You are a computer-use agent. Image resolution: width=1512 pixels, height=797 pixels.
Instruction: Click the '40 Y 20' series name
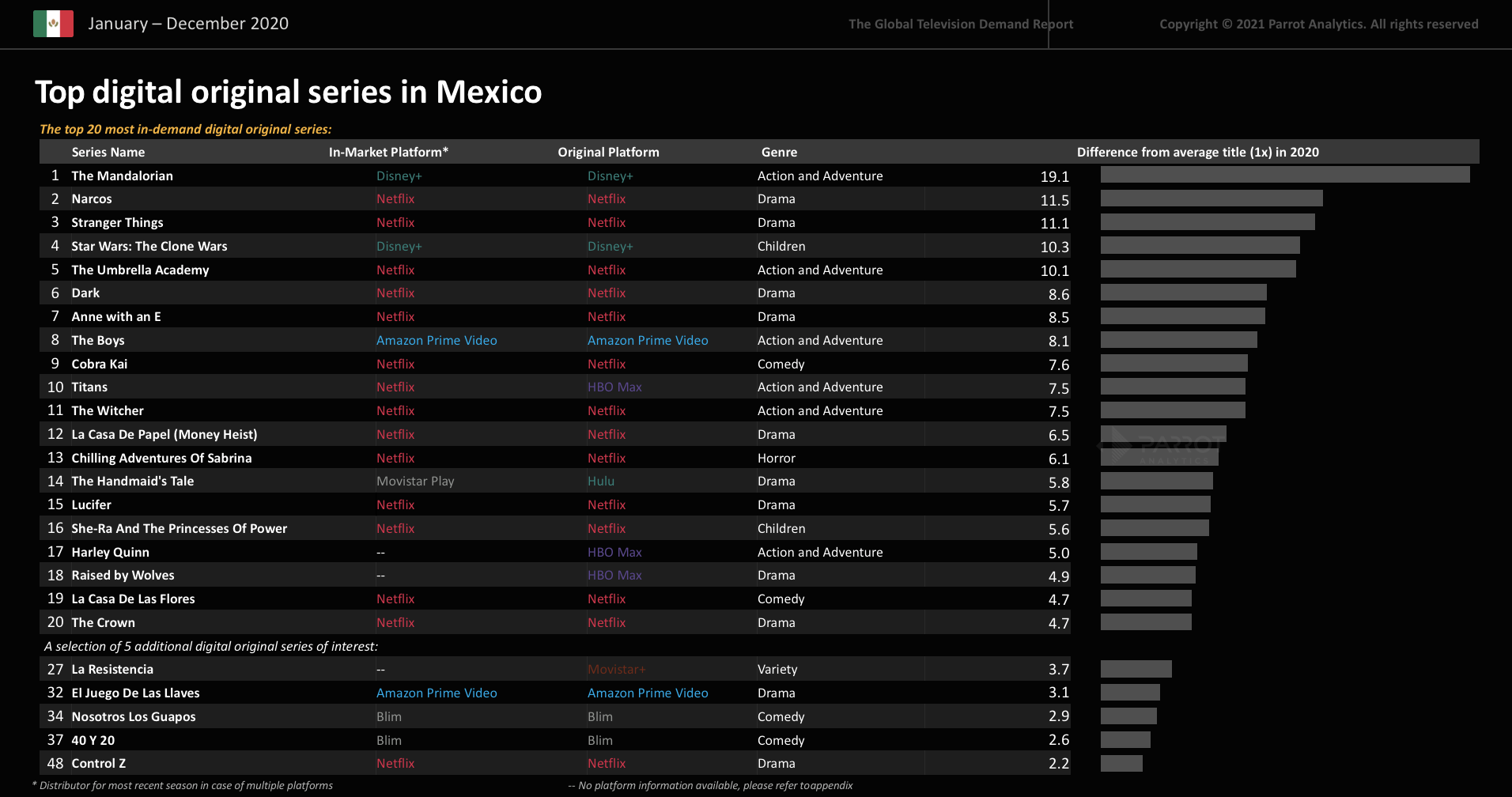93,740
